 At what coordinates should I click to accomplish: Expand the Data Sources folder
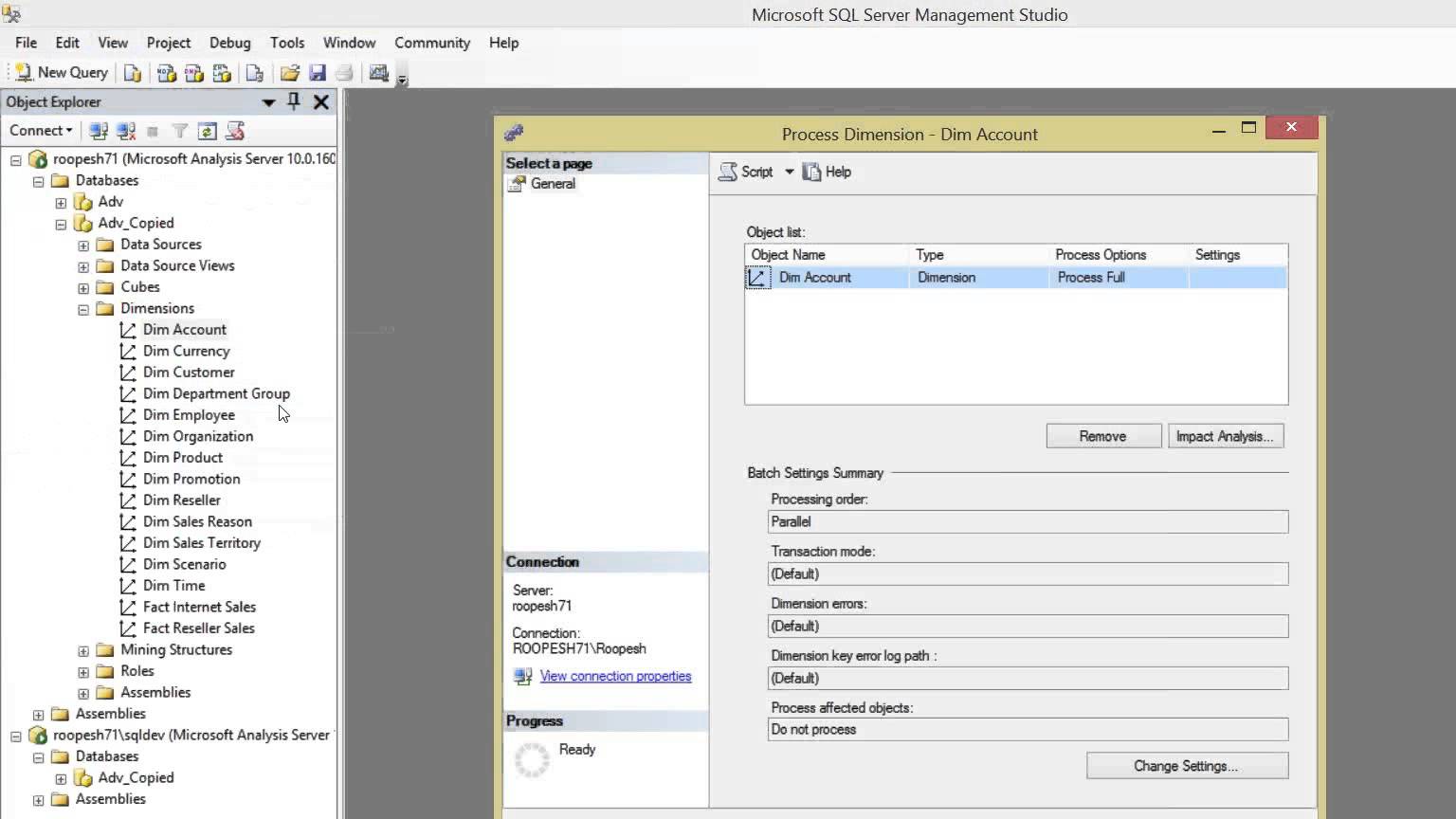tap(83, 245)
